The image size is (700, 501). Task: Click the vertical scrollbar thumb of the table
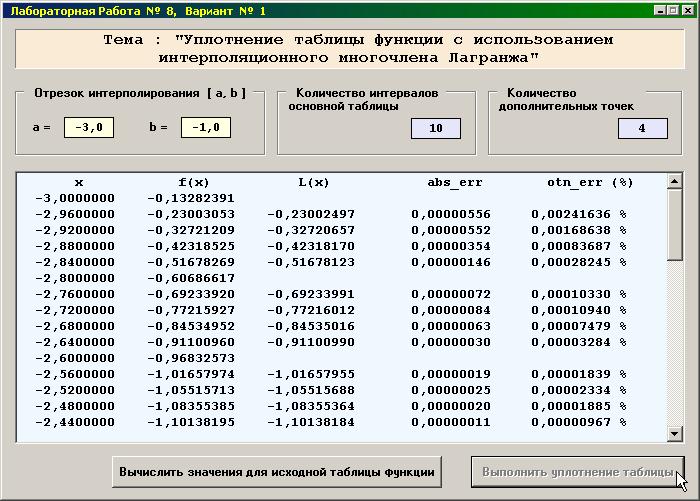pyautogui.click(x=675, y=225)
